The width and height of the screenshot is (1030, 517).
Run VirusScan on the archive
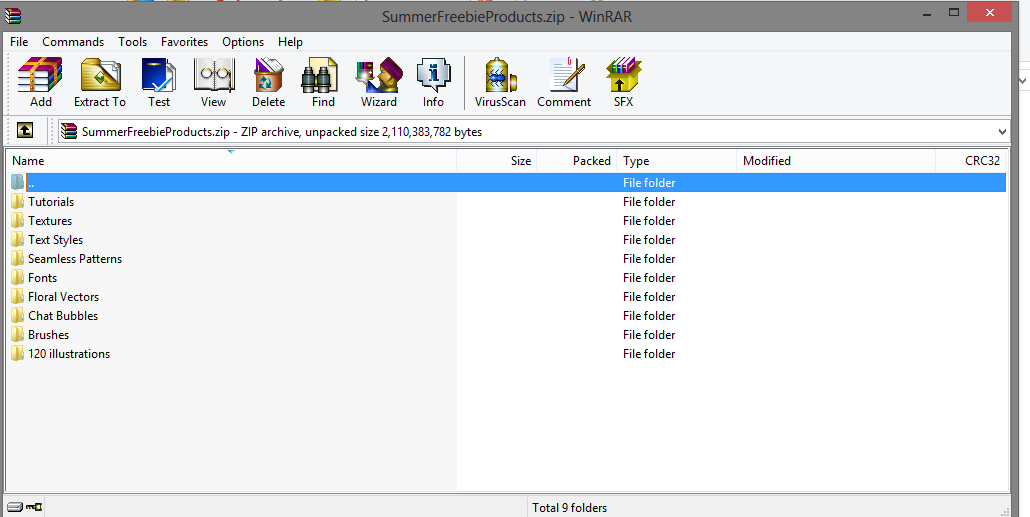coord(501,82)
